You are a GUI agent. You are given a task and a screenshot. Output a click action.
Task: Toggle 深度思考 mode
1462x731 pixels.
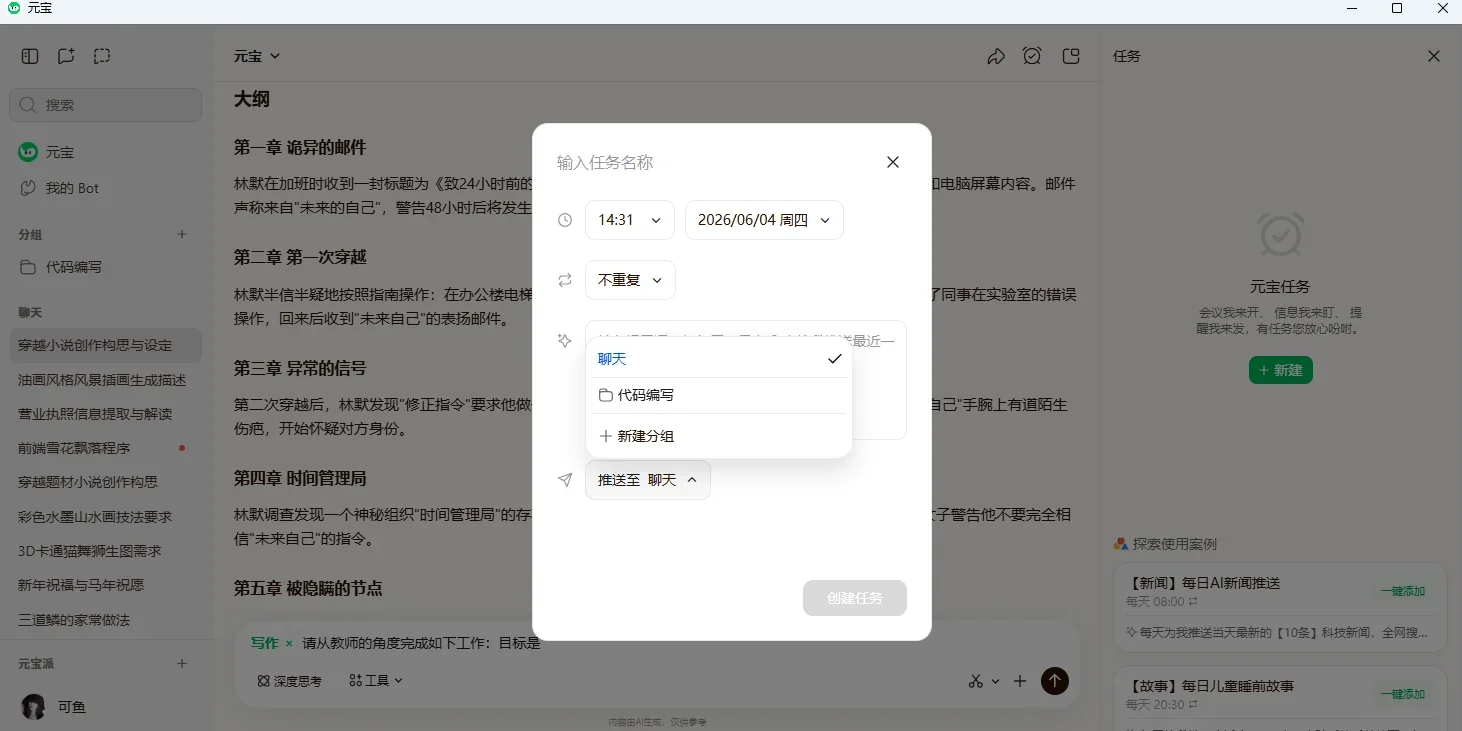290,681
